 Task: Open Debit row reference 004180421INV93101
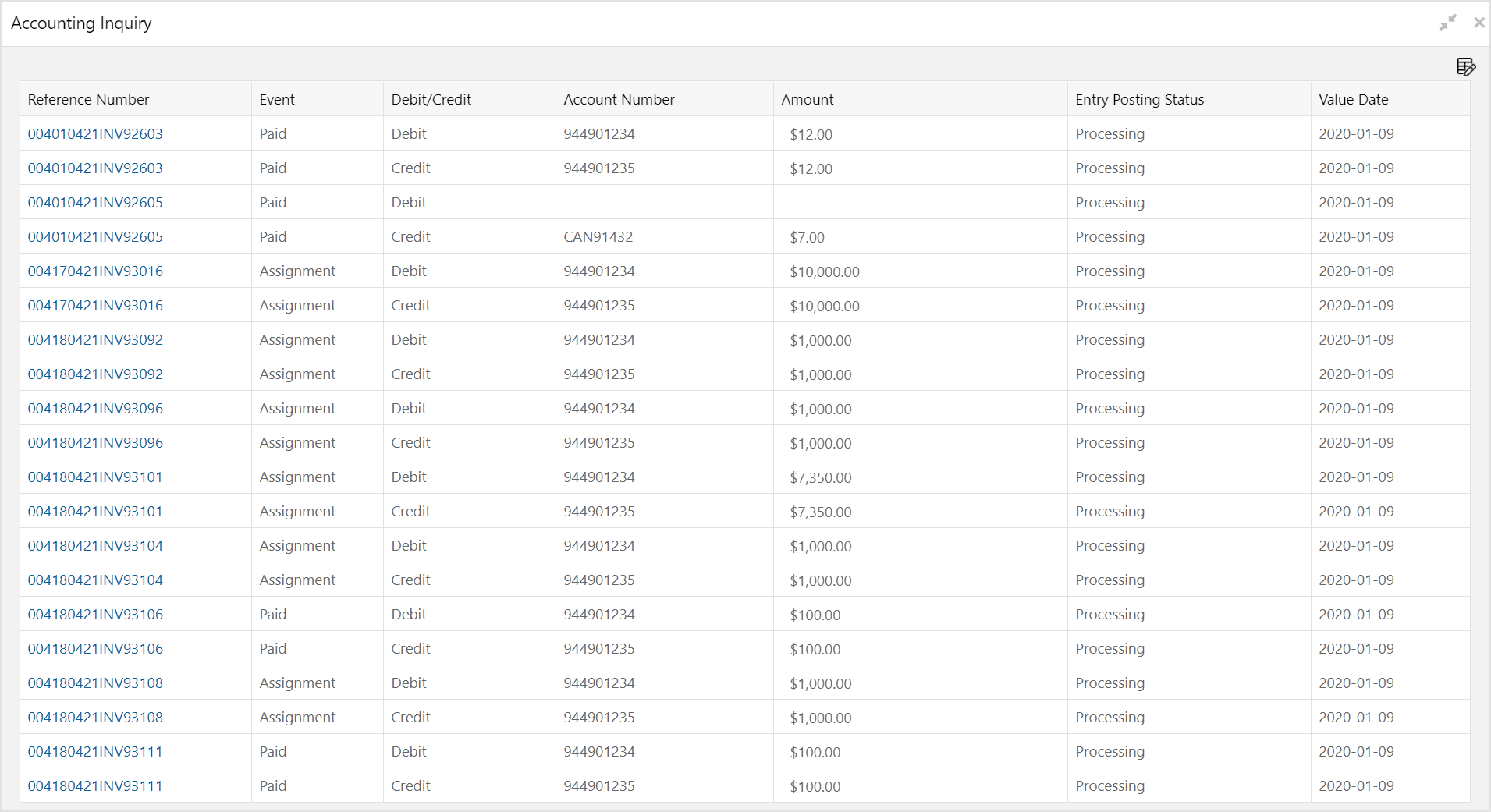tap(95, 477)
